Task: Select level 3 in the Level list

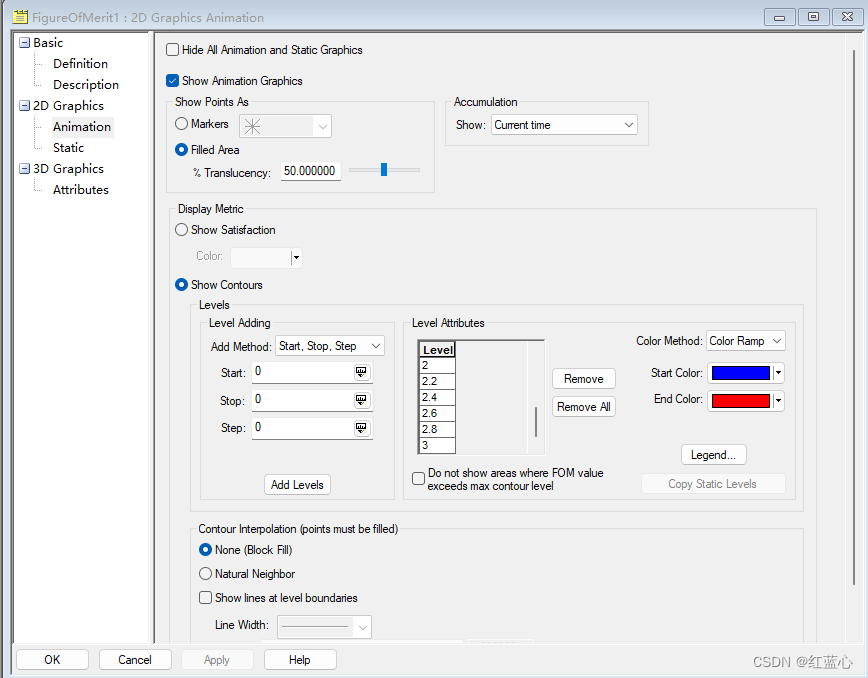Action: point(437,446)
